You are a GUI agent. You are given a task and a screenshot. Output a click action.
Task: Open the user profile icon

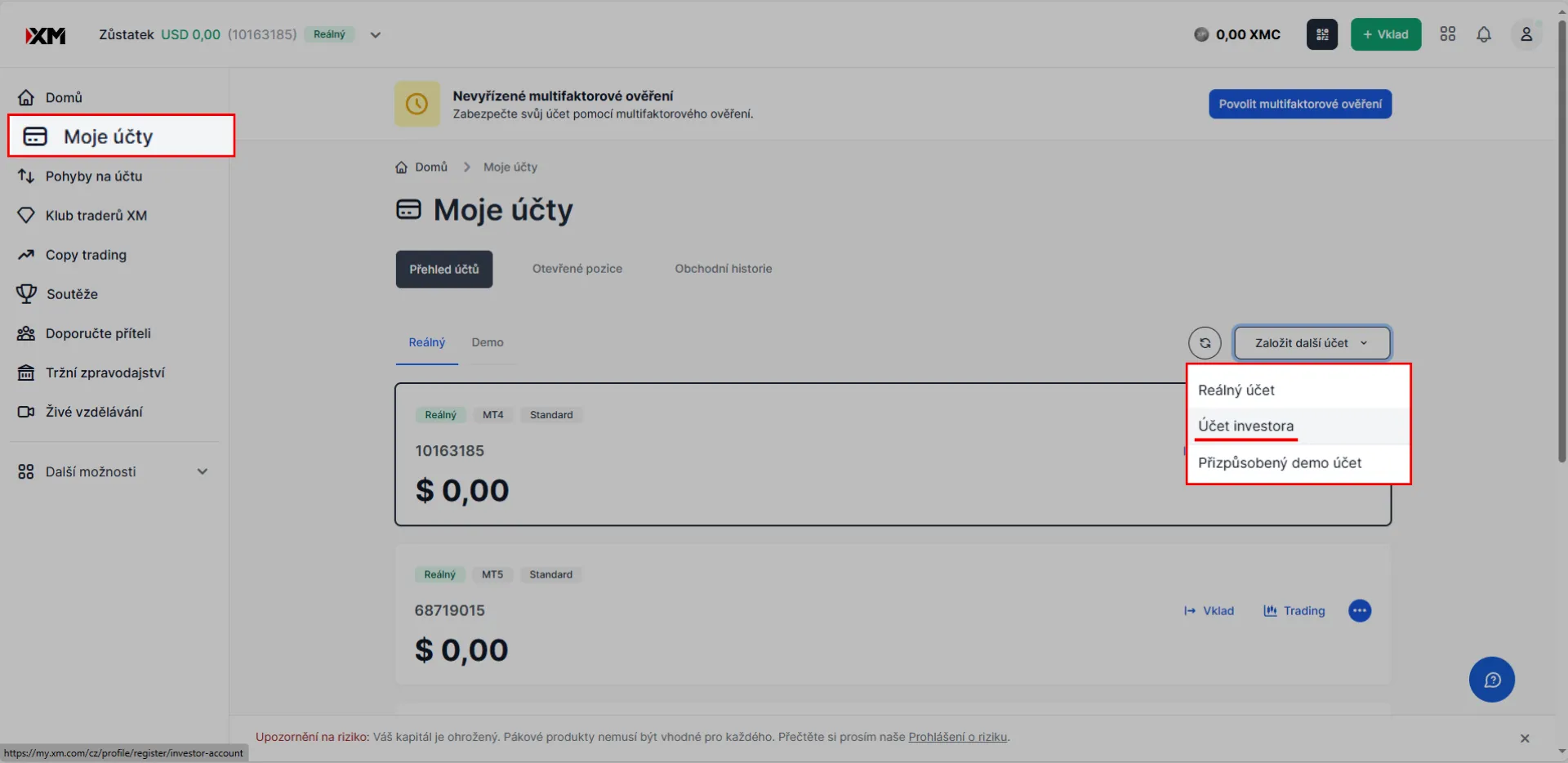(1526, 34)
